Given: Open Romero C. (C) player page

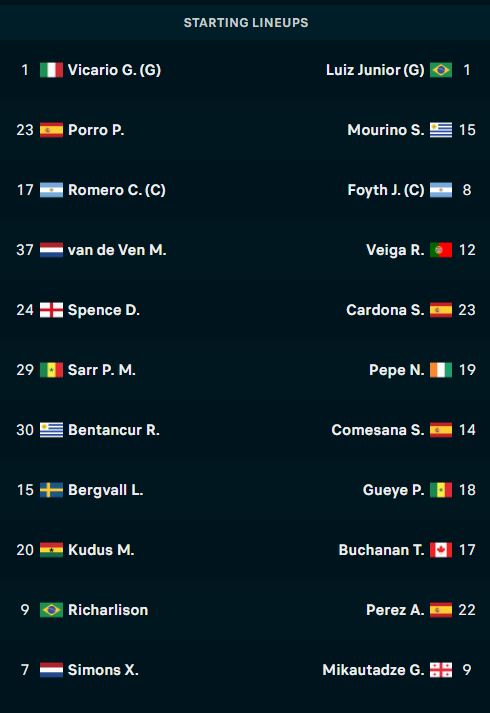Looking at the screenshot, I should pos(117,190).
